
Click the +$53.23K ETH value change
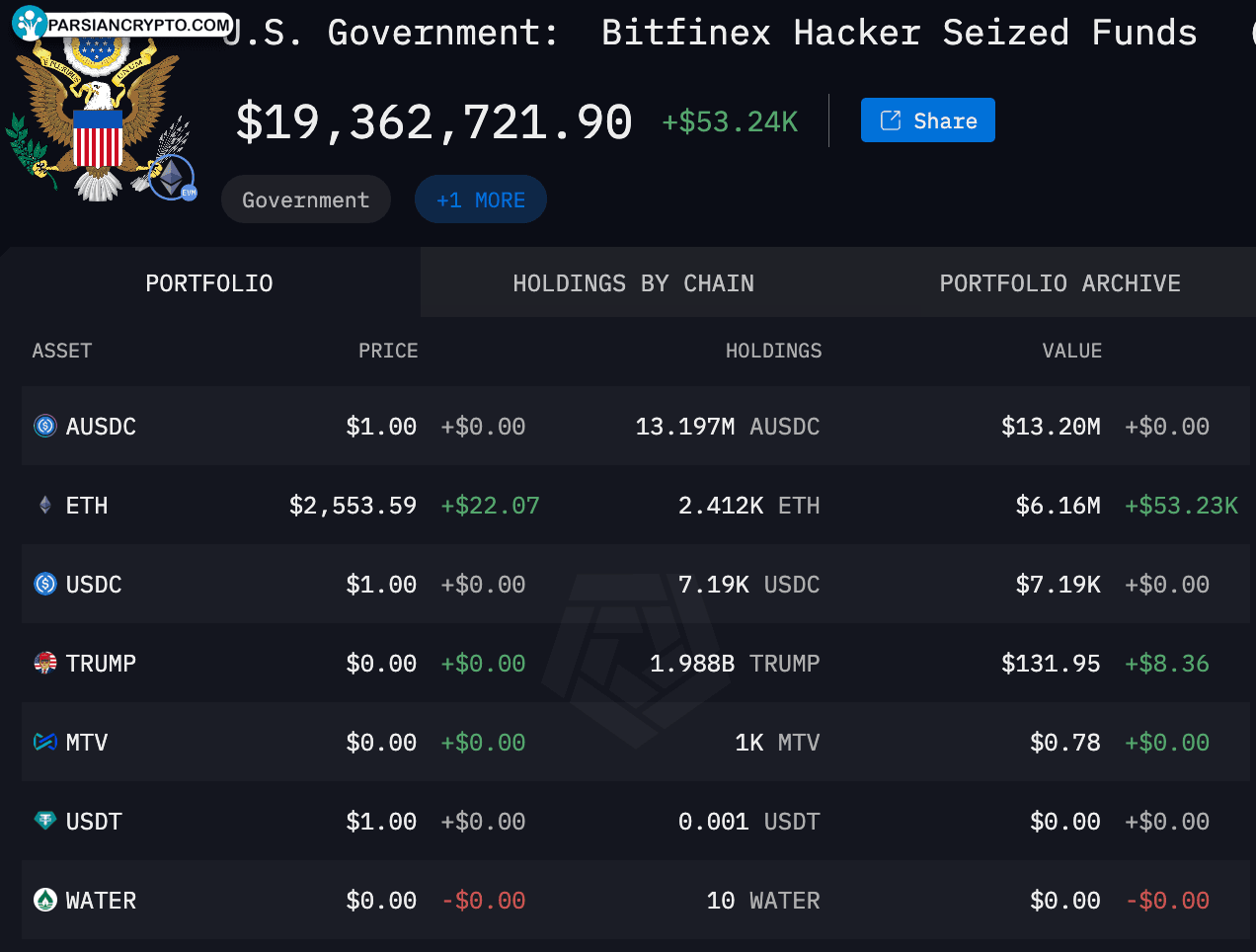(1181, 506)
